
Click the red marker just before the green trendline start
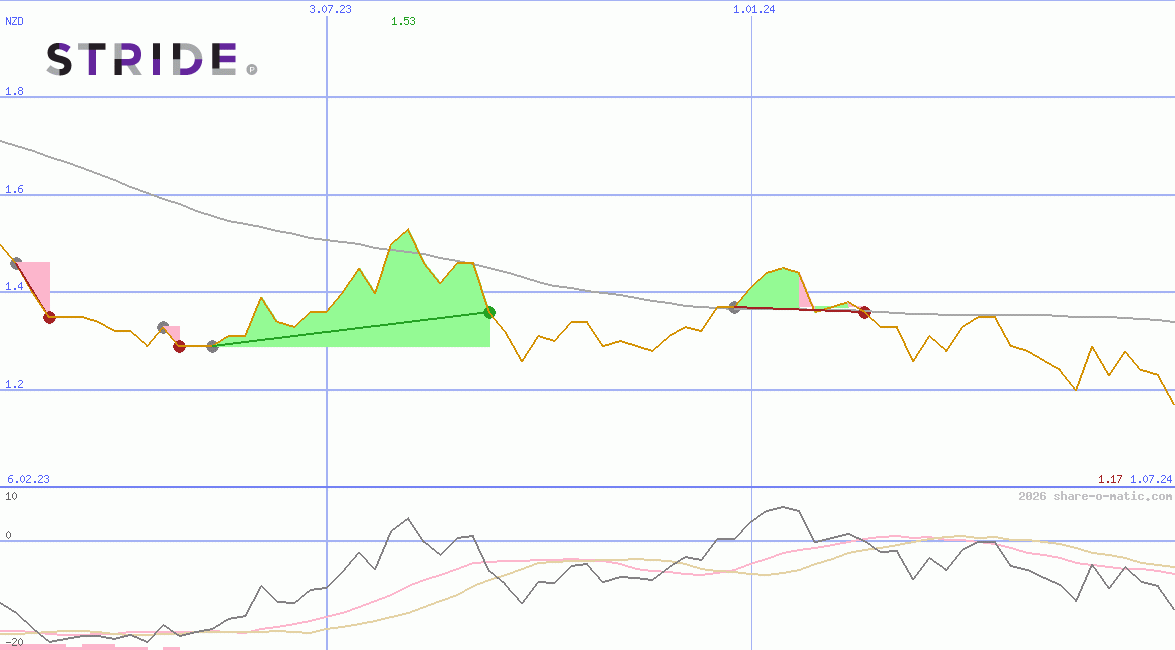(x=179, y=346)
